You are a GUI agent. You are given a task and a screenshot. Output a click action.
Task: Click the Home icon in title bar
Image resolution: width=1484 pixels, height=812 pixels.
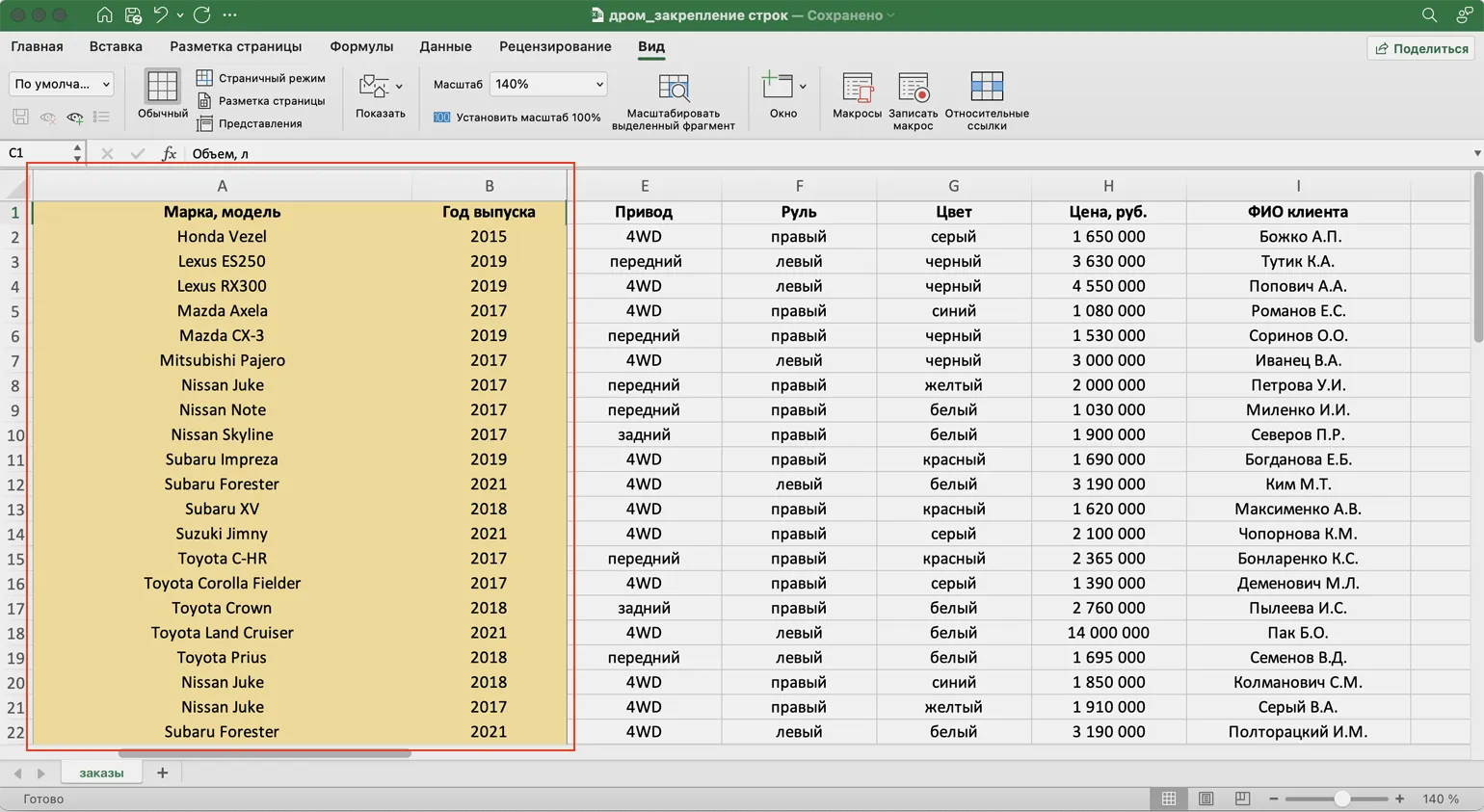[104, 15]
